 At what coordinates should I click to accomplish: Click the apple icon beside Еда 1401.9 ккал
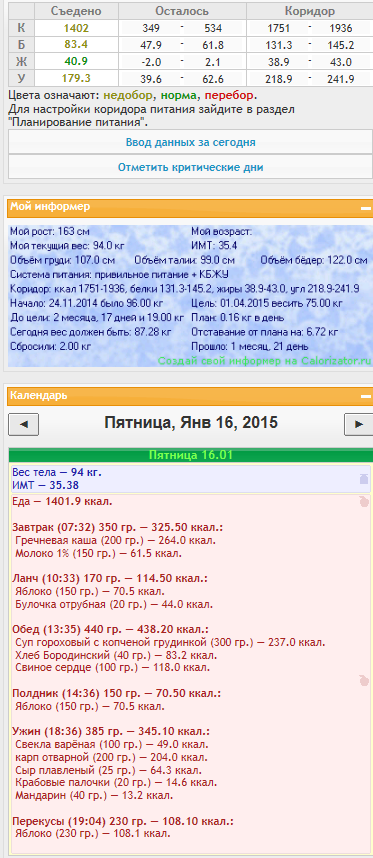(x=364, y=501)
